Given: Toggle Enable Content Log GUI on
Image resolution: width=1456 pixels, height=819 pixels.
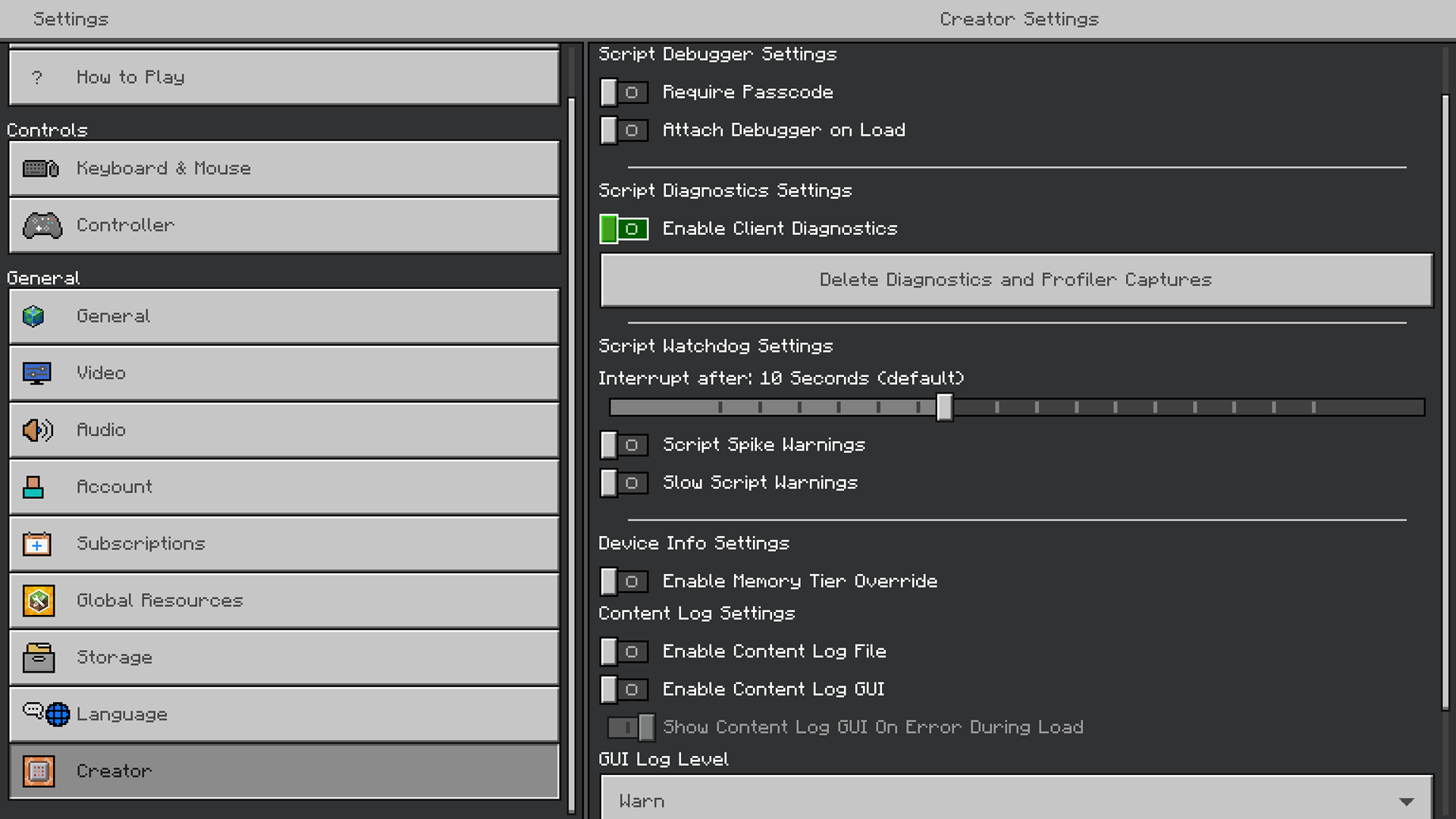Looking at the screenshot, I should coord(623,689).
